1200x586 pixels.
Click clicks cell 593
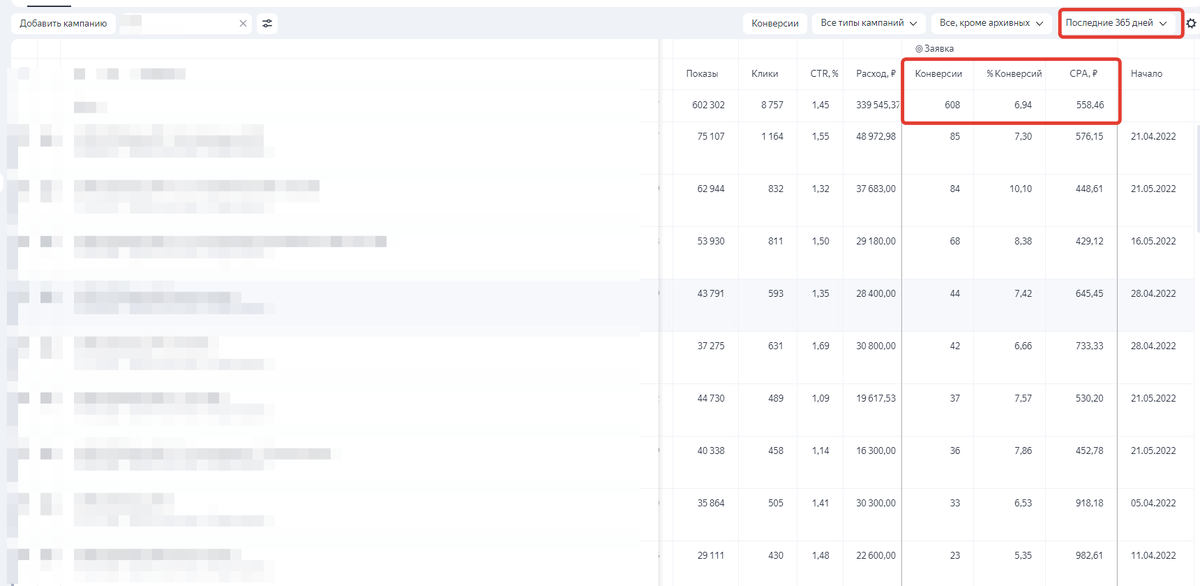[775, 293]
